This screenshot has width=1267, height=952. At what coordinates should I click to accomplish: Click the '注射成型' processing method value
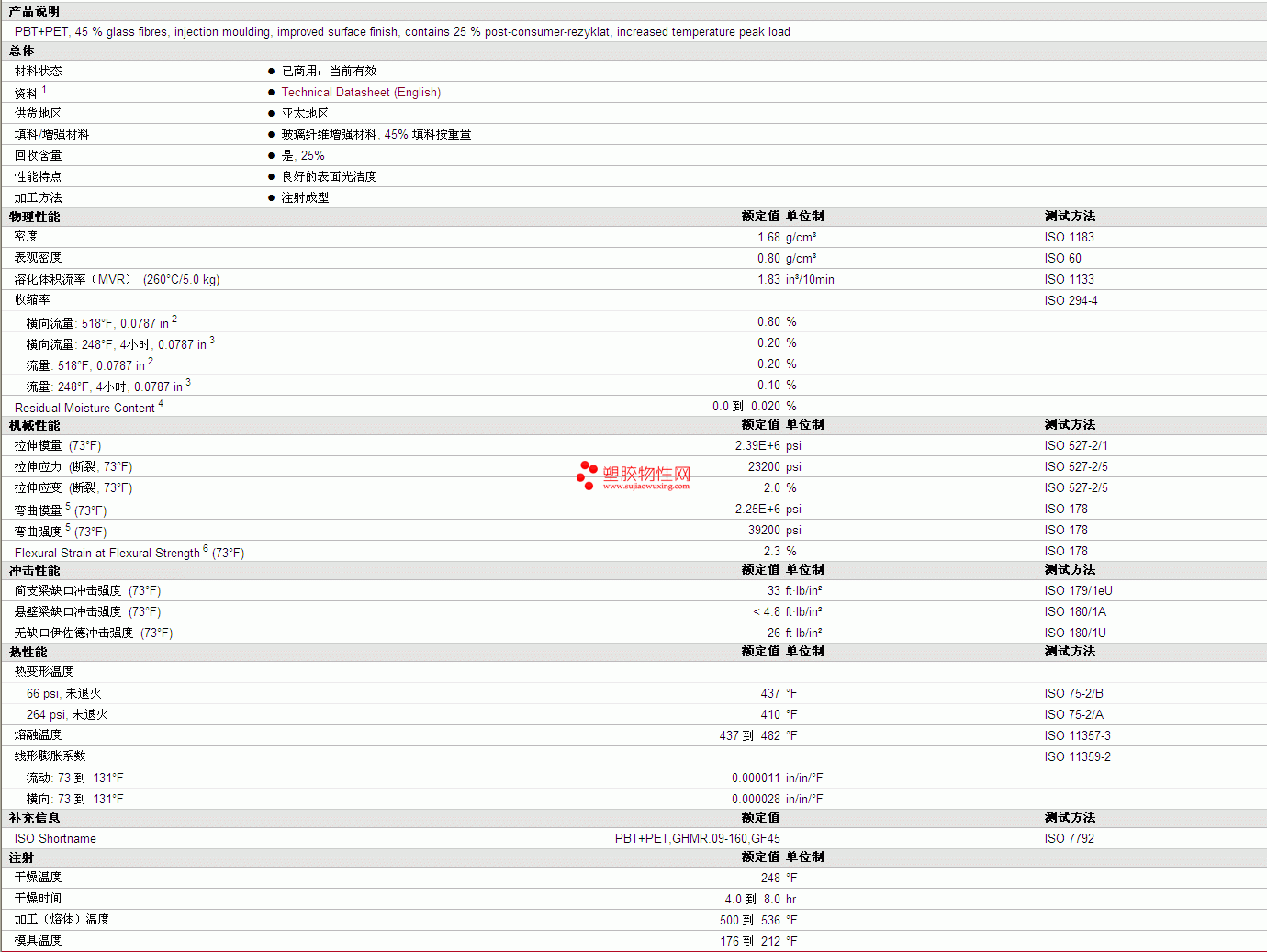pyautogui.click(x=305, y=198)
